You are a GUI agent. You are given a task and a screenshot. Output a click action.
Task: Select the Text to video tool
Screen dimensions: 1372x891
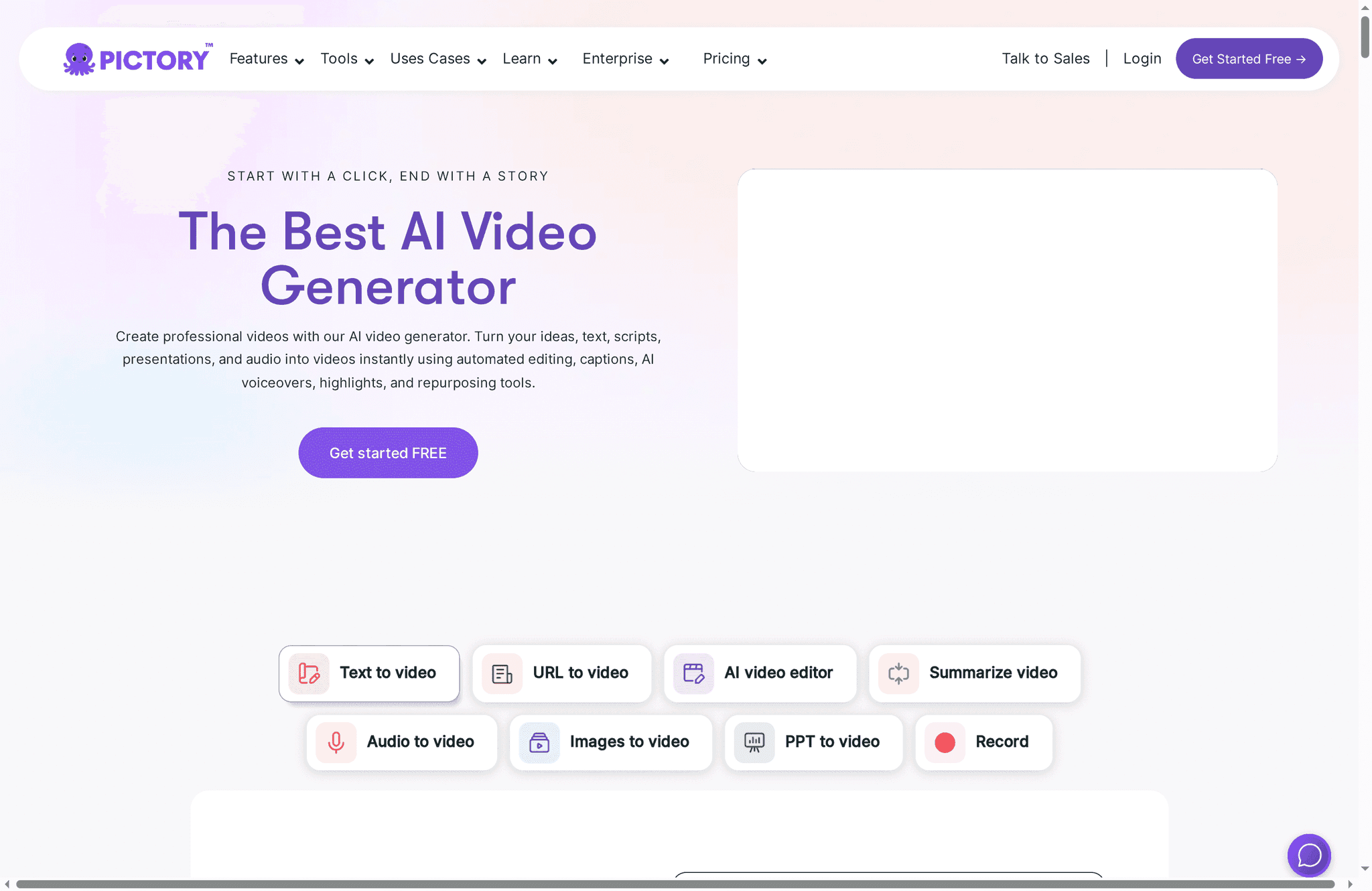pos(368,673)
